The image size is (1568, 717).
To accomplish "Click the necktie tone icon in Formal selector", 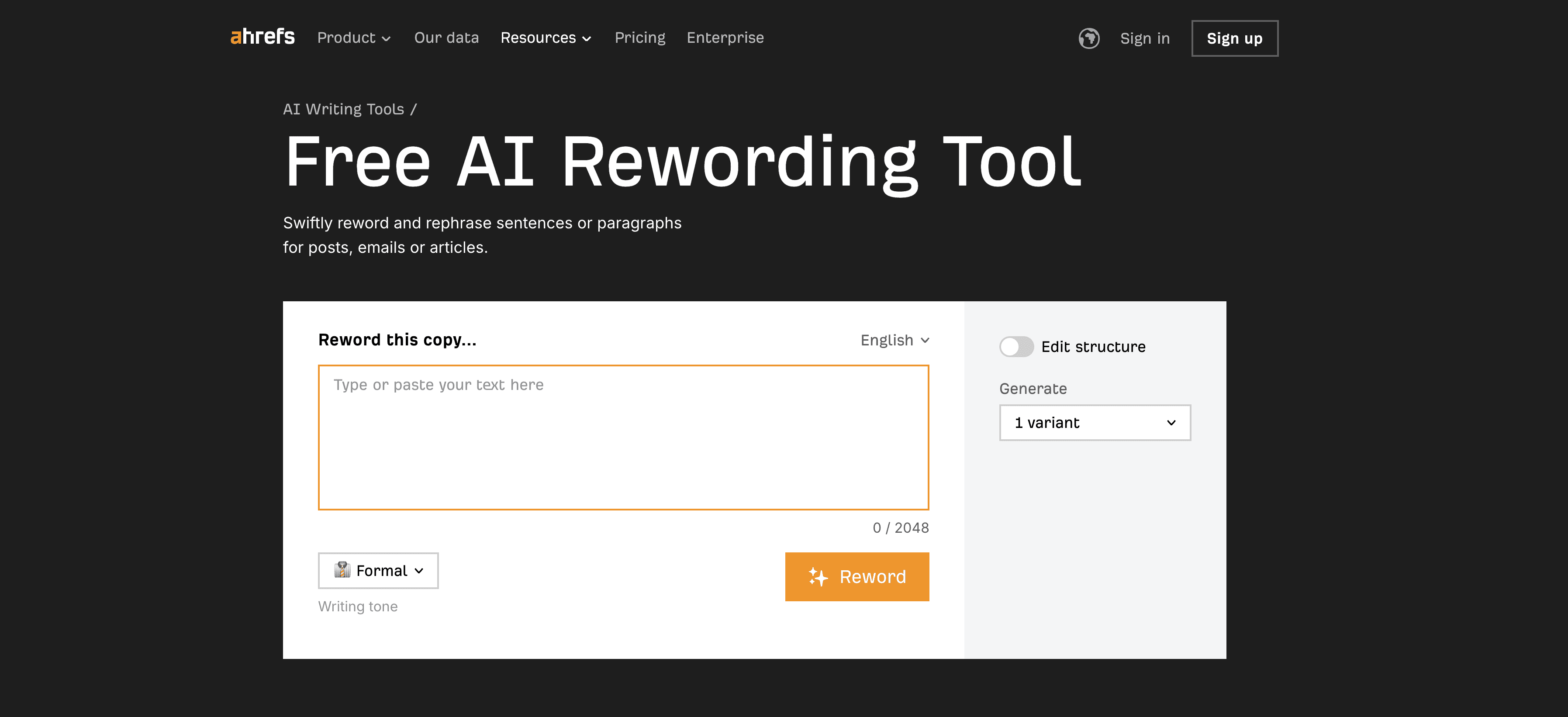I will point(343,570).
